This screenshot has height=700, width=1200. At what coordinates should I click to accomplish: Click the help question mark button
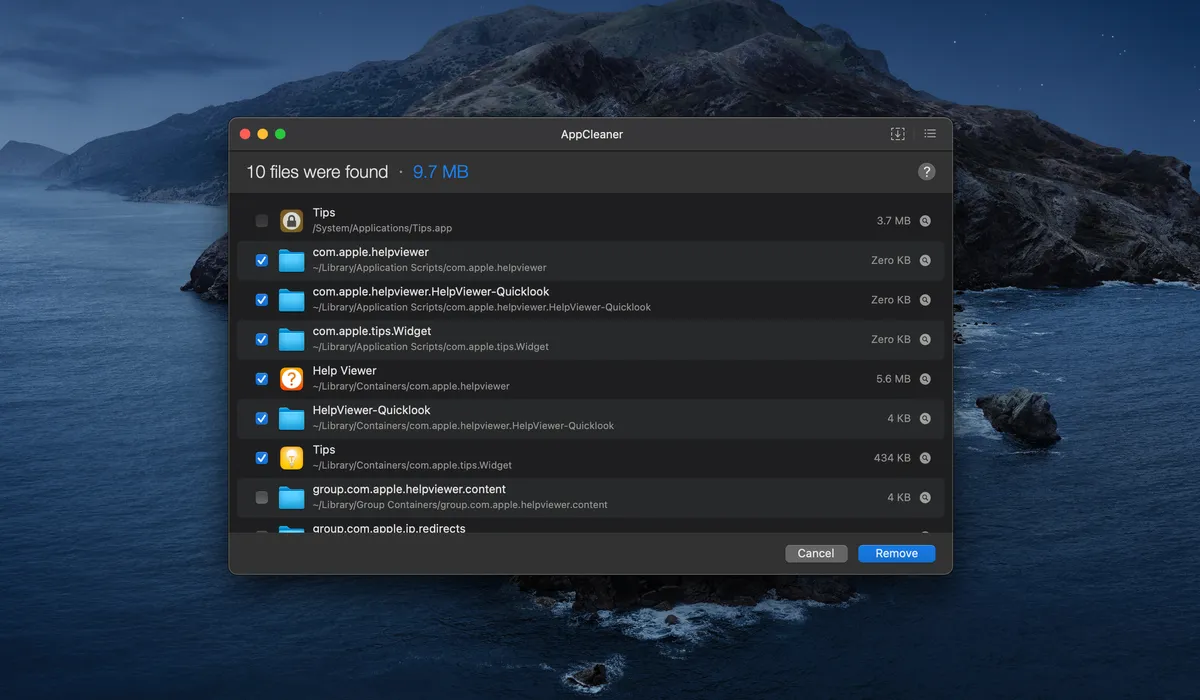(927, 172)
